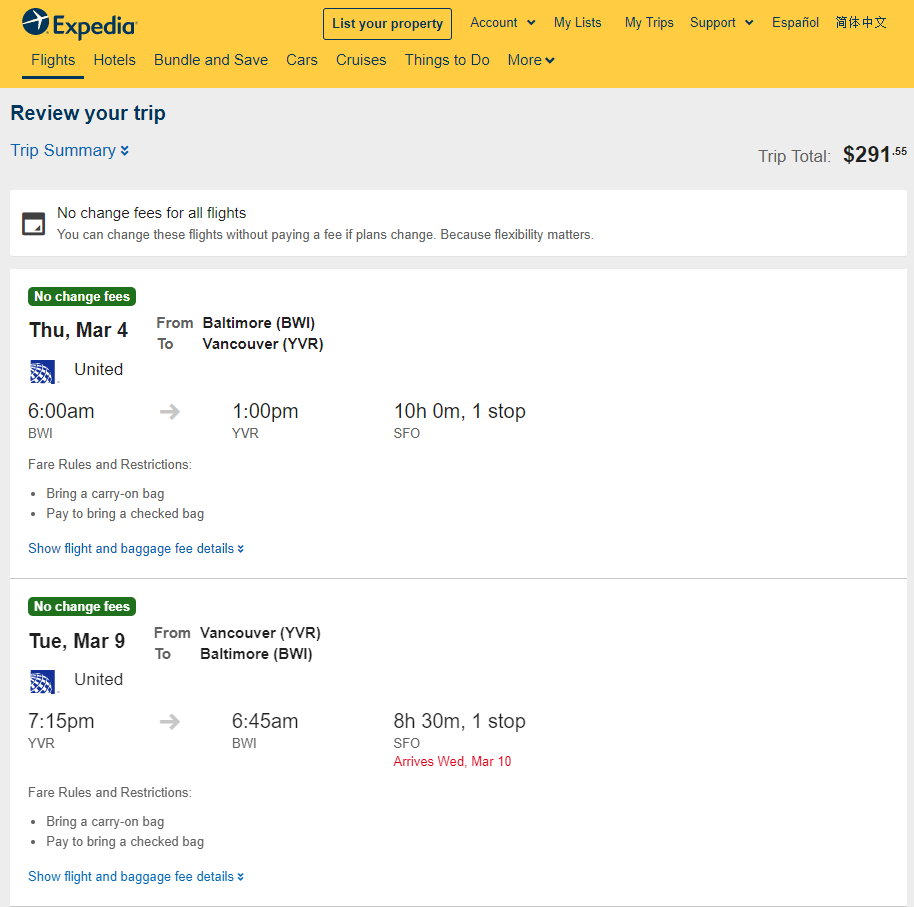Select the Cruises tab
The image size is (914, 907).
pyautogui.click(x=361, y=60)
